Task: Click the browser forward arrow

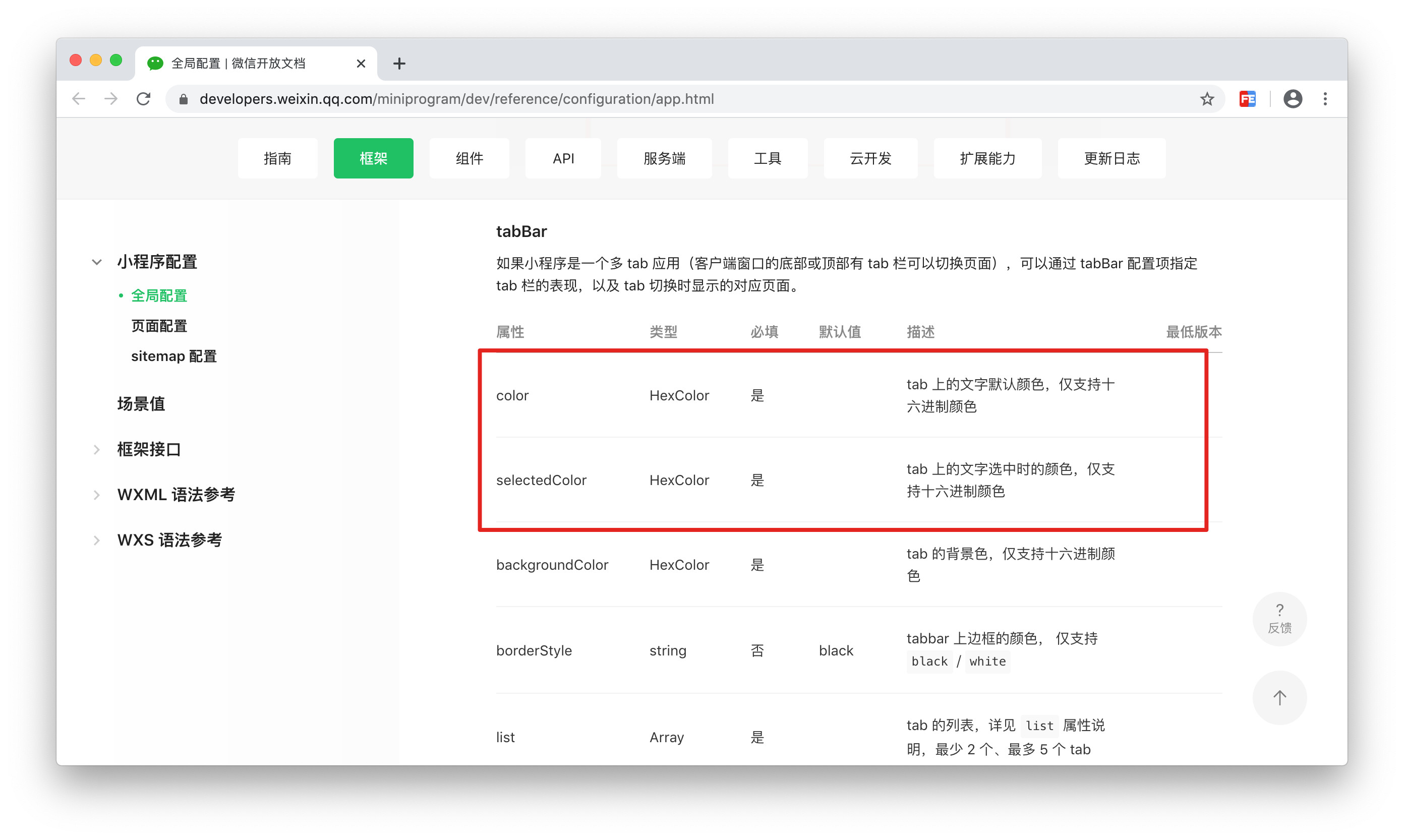Action: (111, 99)
